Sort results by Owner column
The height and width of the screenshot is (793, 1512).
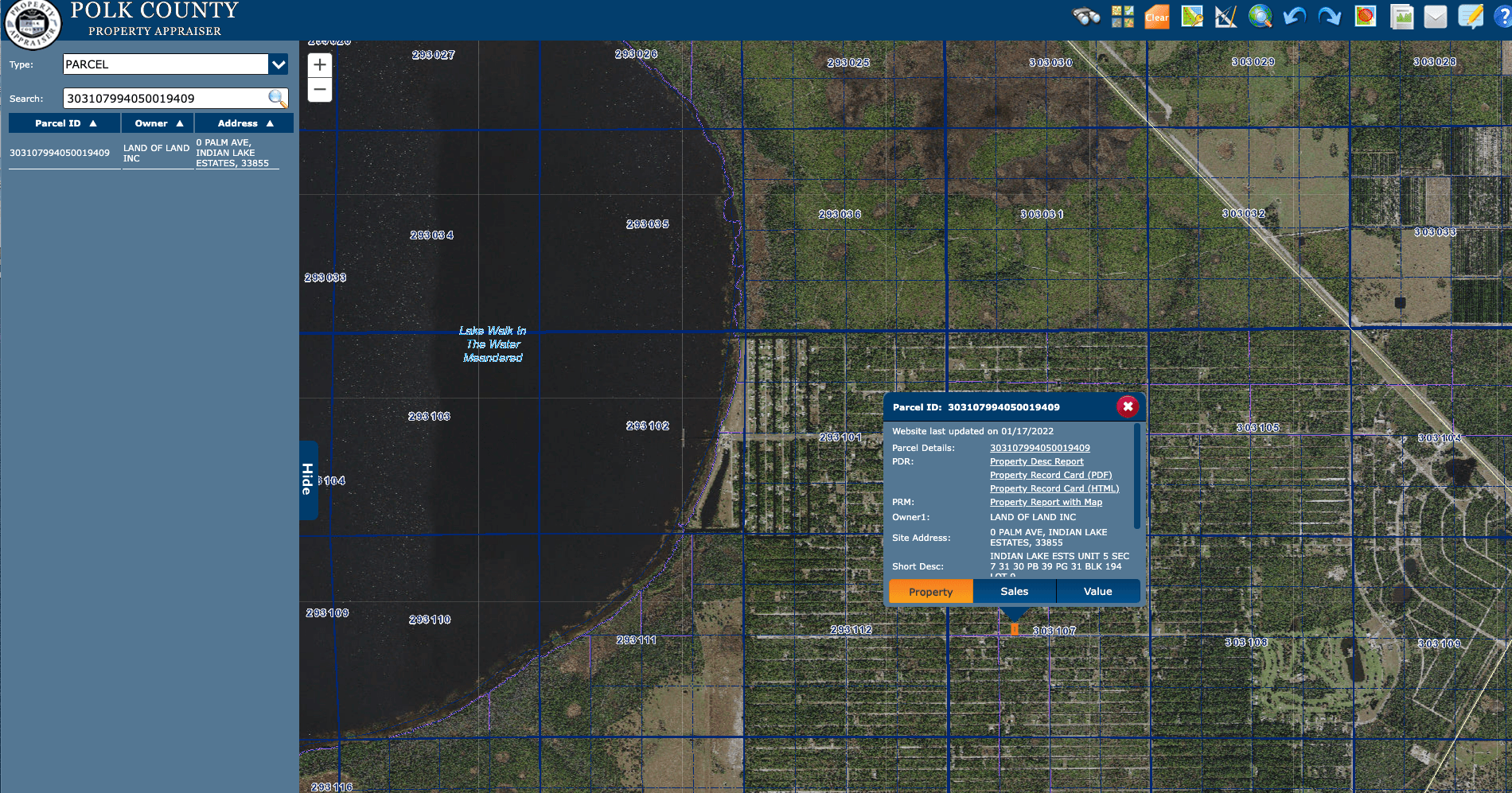[x=158, y=123]
